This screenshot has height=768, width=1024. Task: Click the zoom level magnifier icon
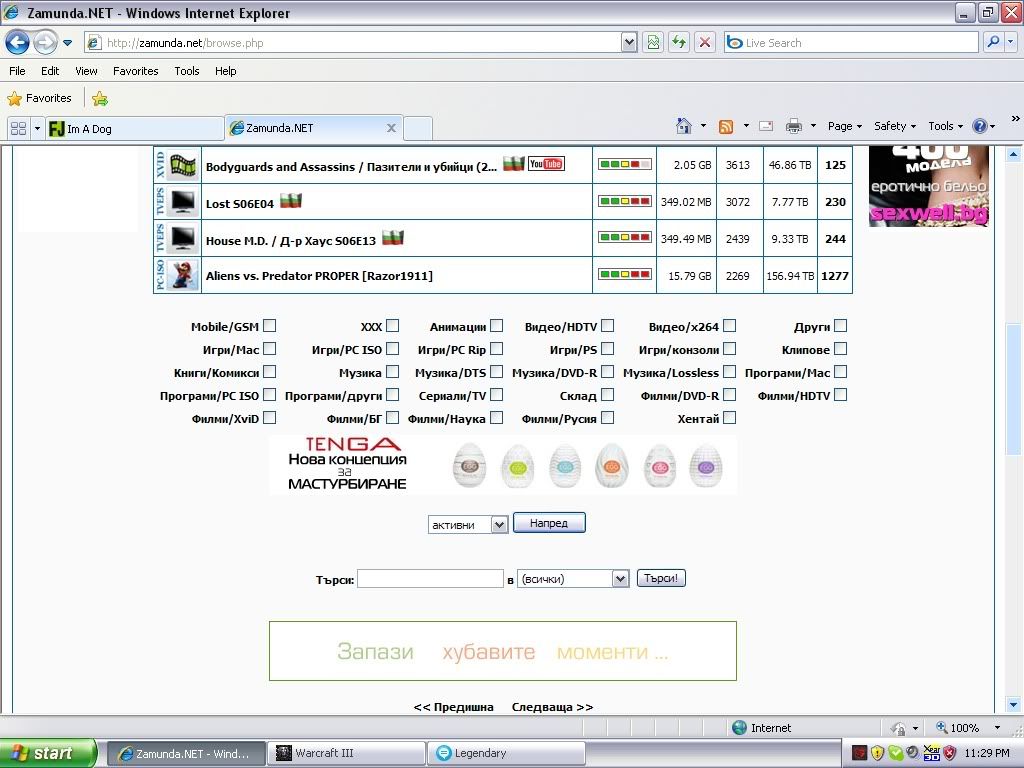tap(942, 728)
